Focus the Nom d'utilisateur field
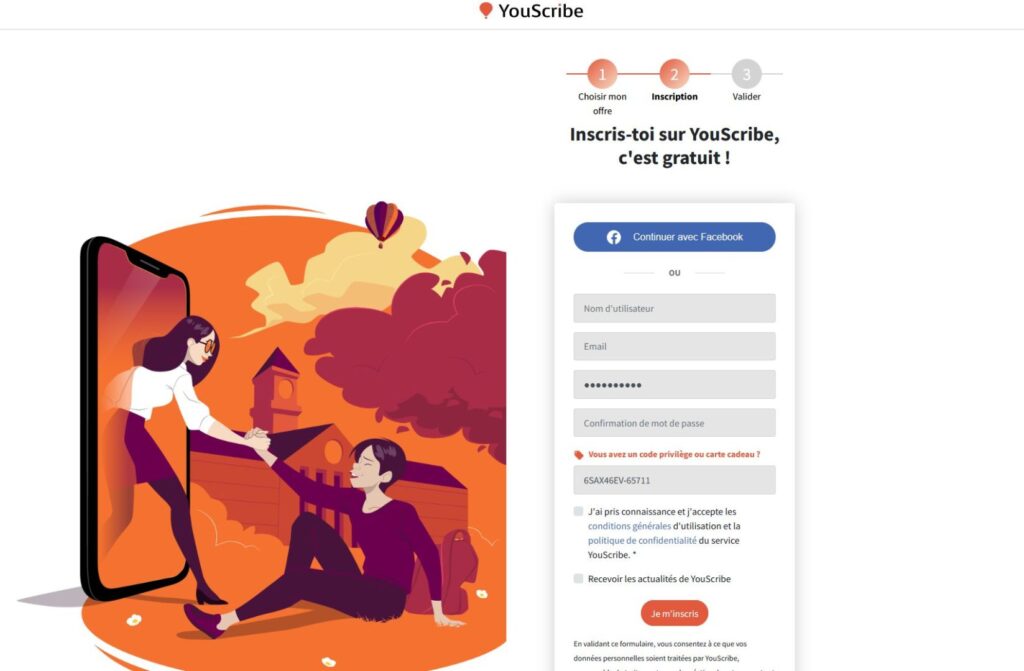The image size is (1024, 671). tap(675, 308)
